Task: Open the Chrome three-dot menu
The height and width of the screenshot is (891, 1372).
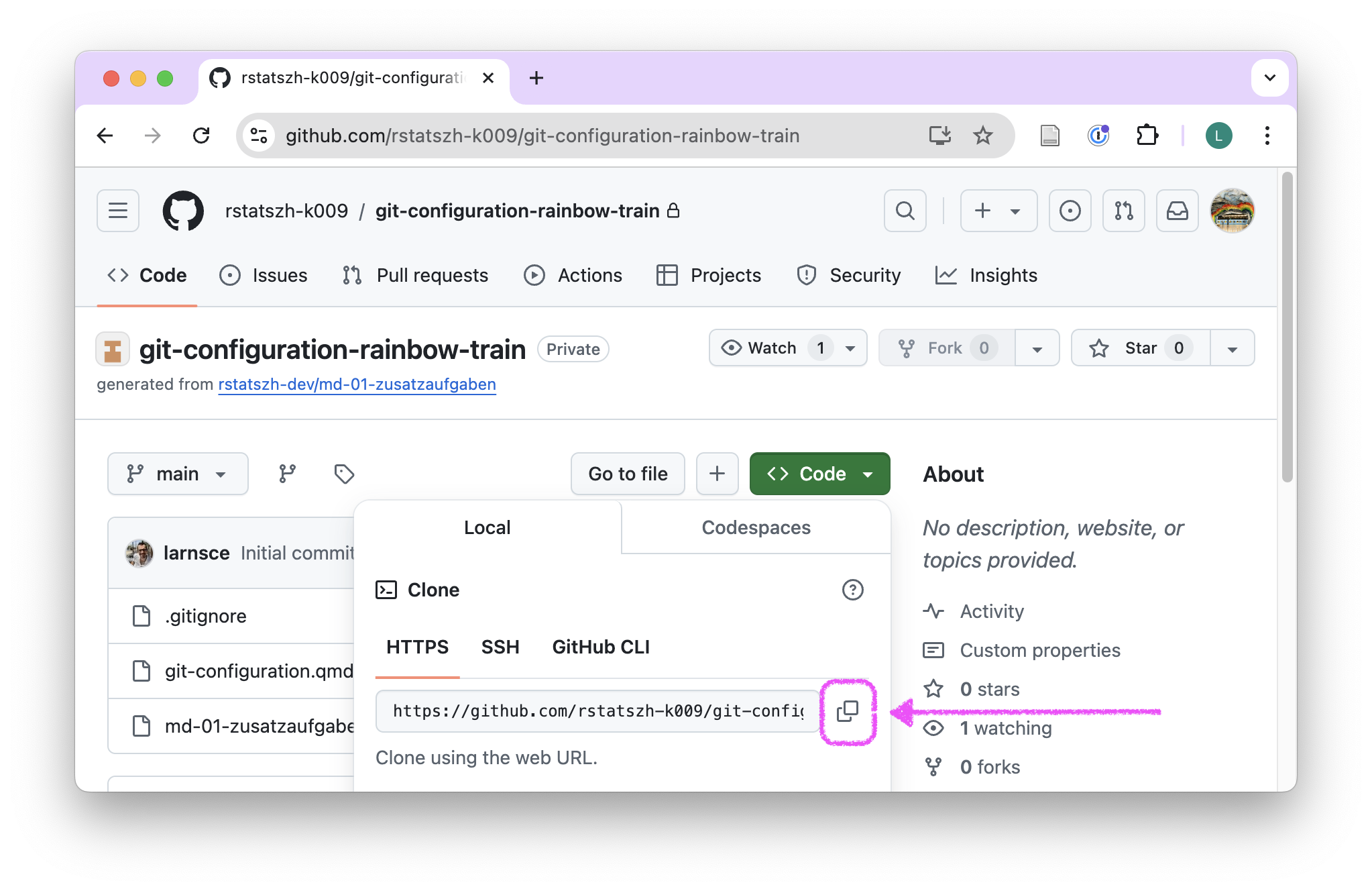Action: 1267,136
